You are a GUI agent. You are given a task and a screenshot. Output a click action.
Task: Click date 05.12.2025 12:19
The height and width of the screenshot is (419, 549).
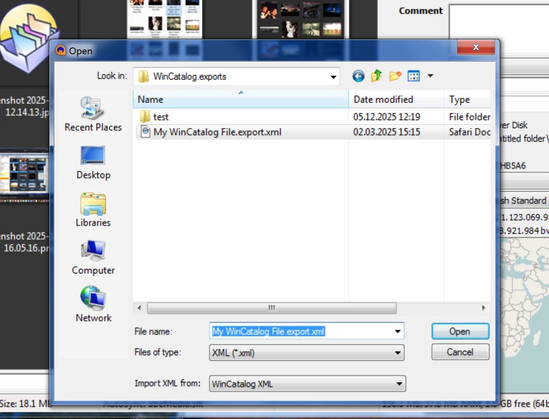[387, 117]
